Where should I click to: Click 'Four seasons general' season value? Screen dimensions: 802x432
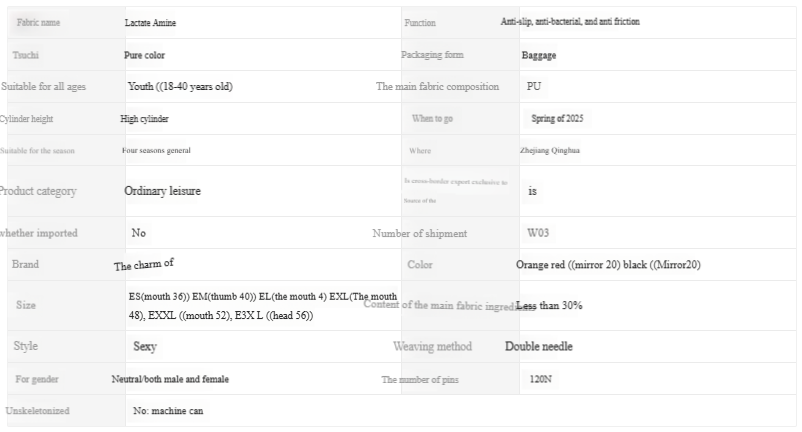156,151
